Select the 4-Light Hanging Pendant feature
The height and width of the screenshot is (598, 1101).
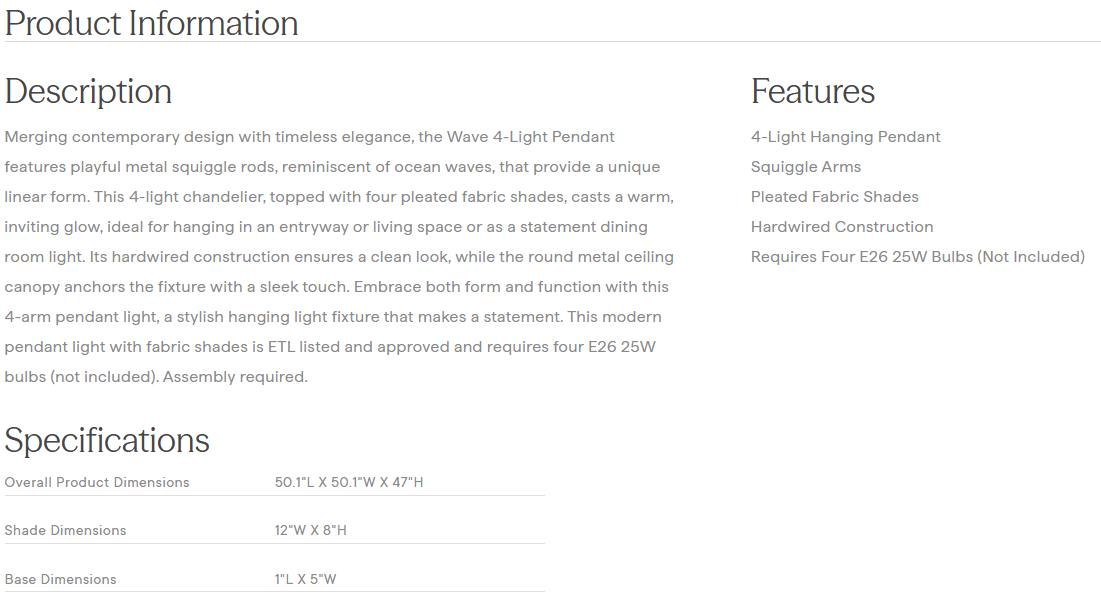845,137
